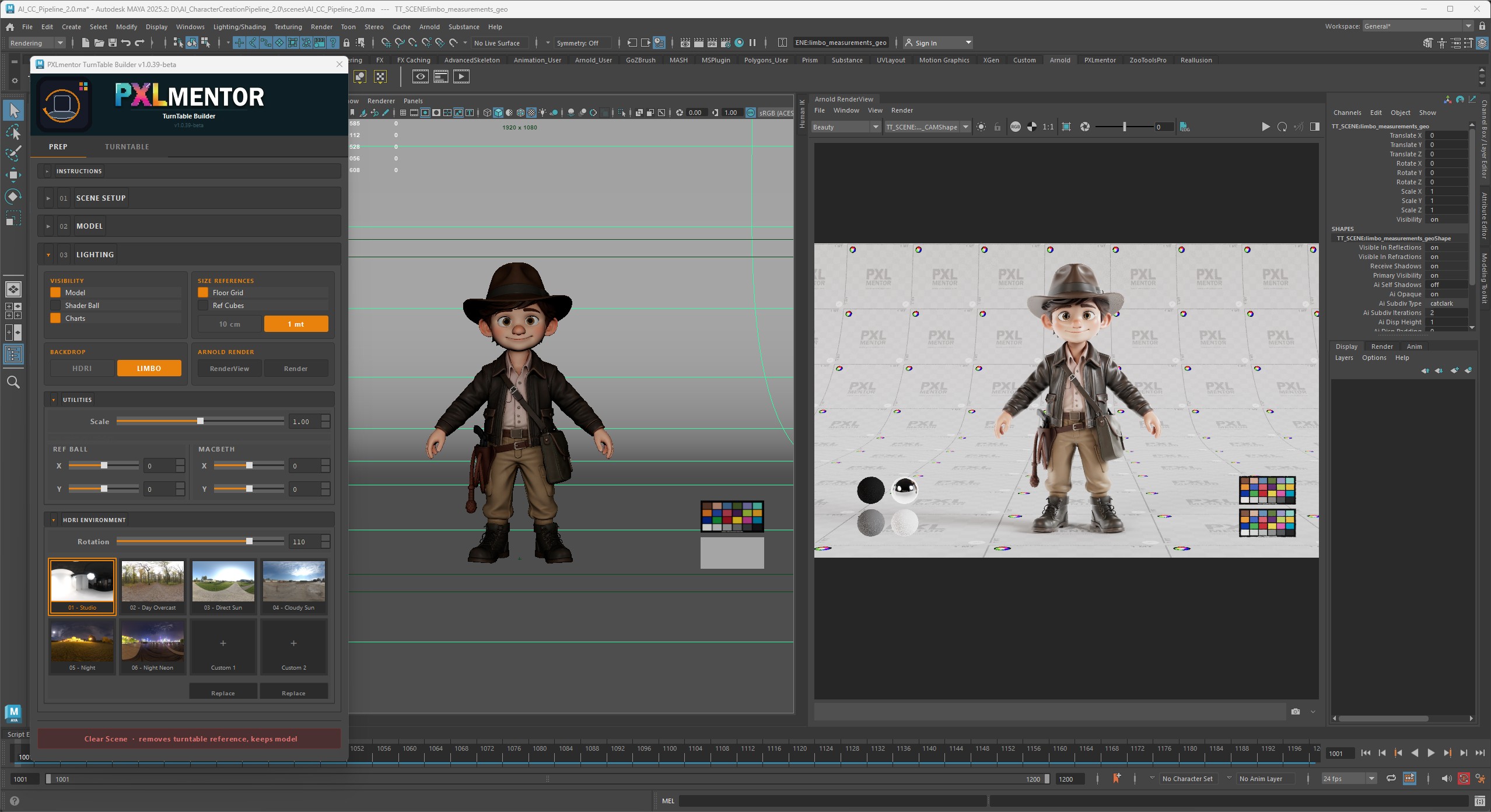Click the Save scene disk icon
This screenshot has height=812, width=1491.
pos(113,43)
